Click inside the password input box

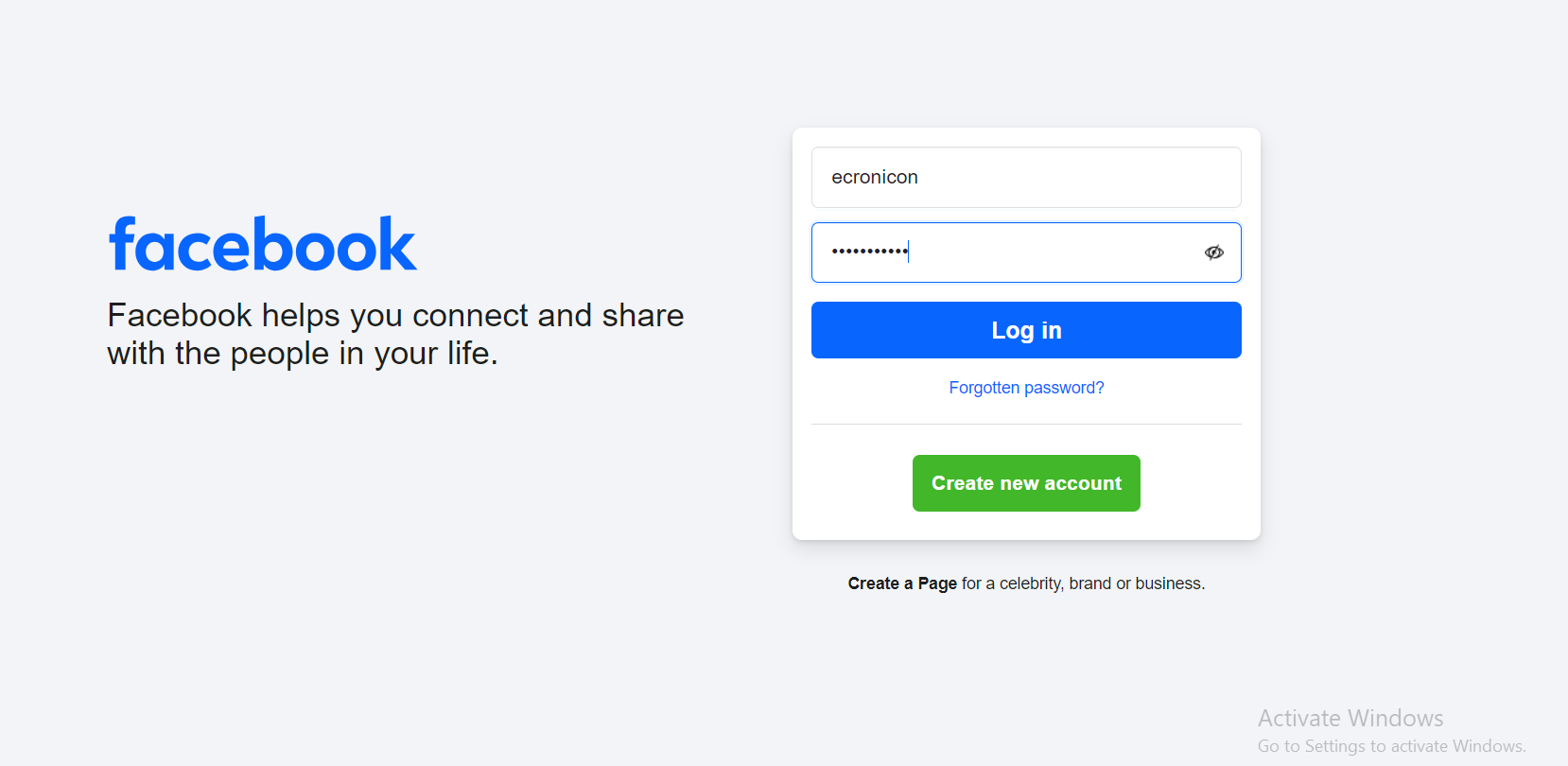point(1002,252)
